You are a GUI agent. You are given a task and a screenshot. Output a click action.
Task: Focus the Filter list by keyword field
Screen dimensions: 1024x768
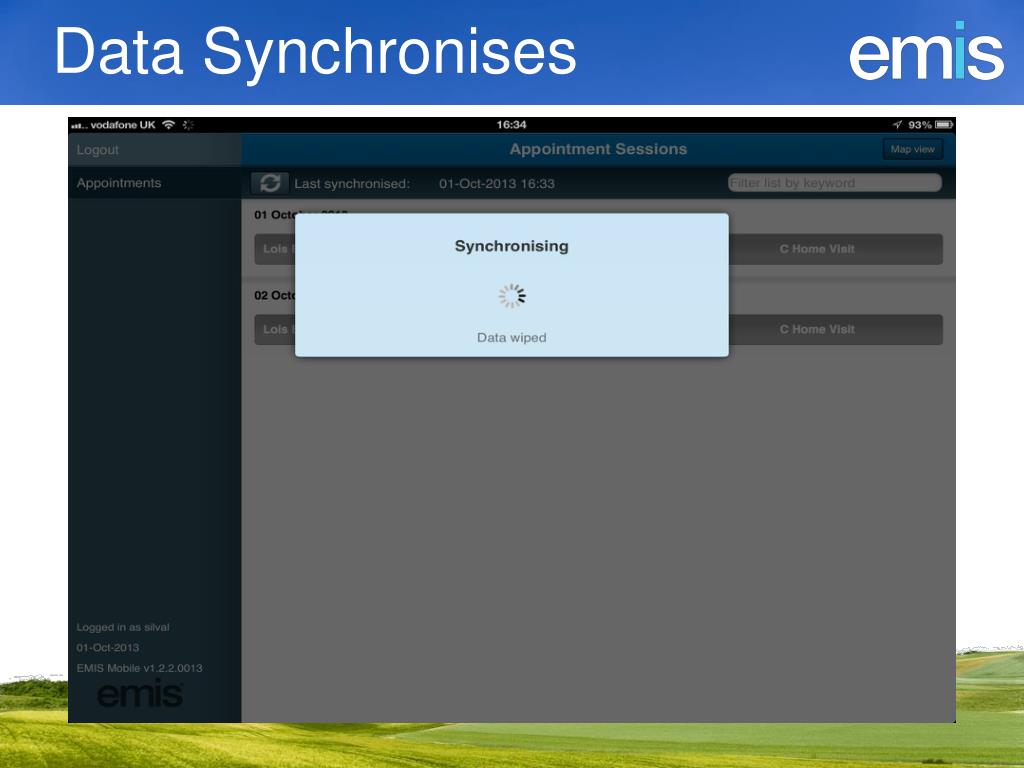coord(835,183)
